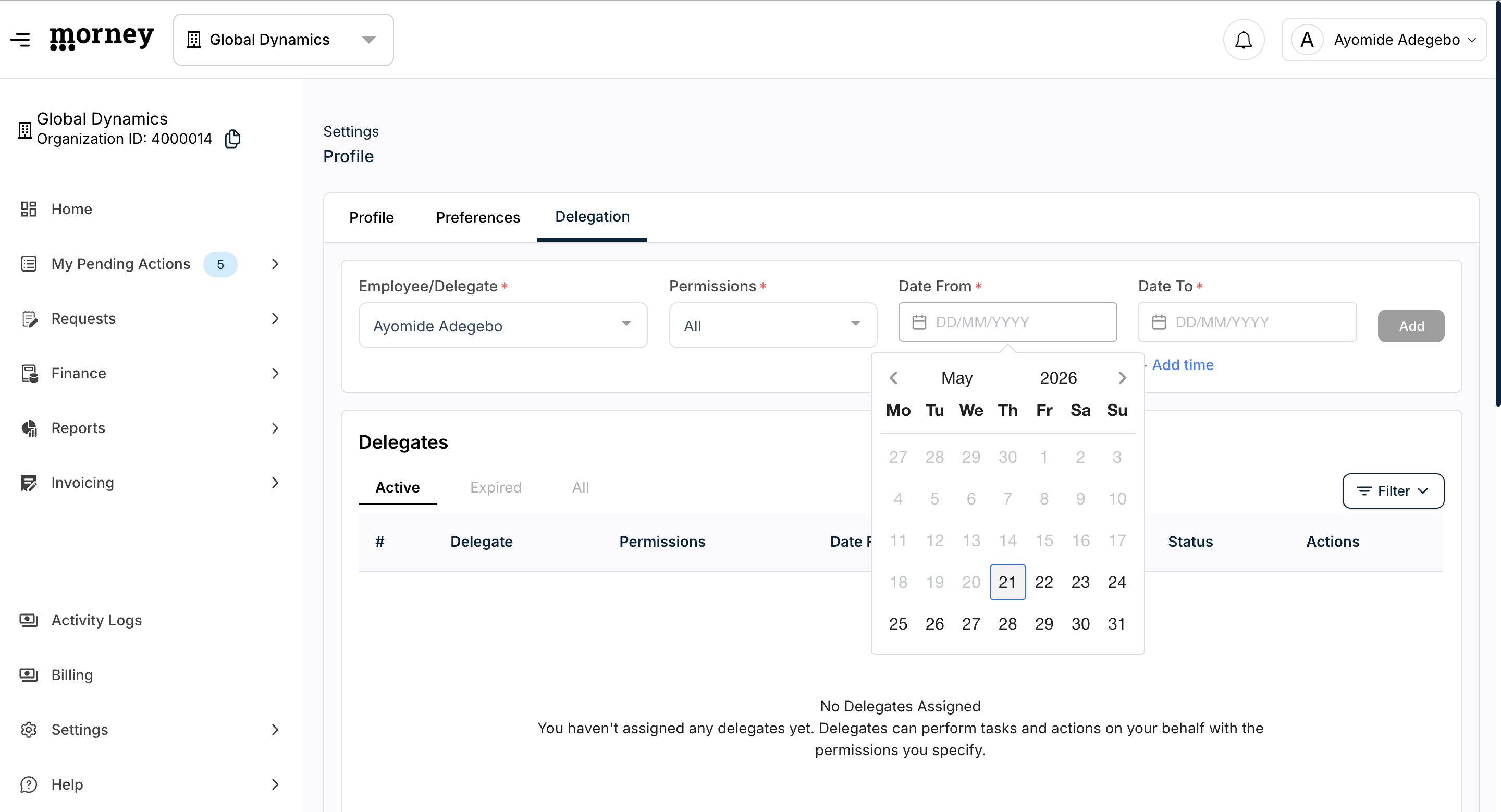Click the Reports chart icon

29,428
